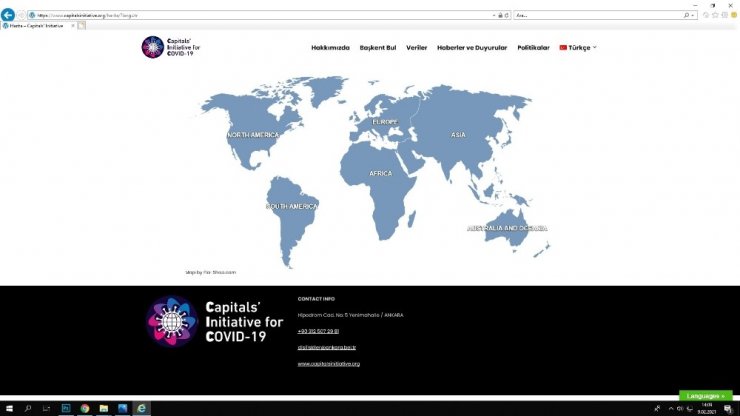
Task: Click the yellow smiley feedback icon
Action: coord(734,15)
